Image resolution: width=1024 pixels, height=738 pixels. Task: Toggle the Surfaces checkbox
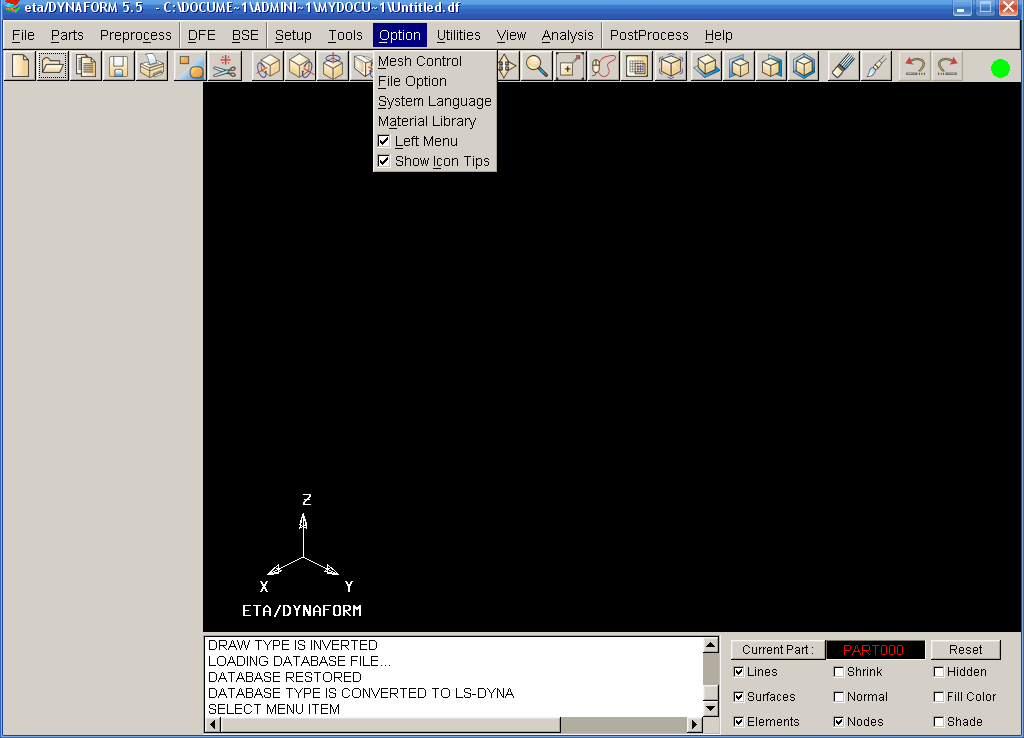739,696
